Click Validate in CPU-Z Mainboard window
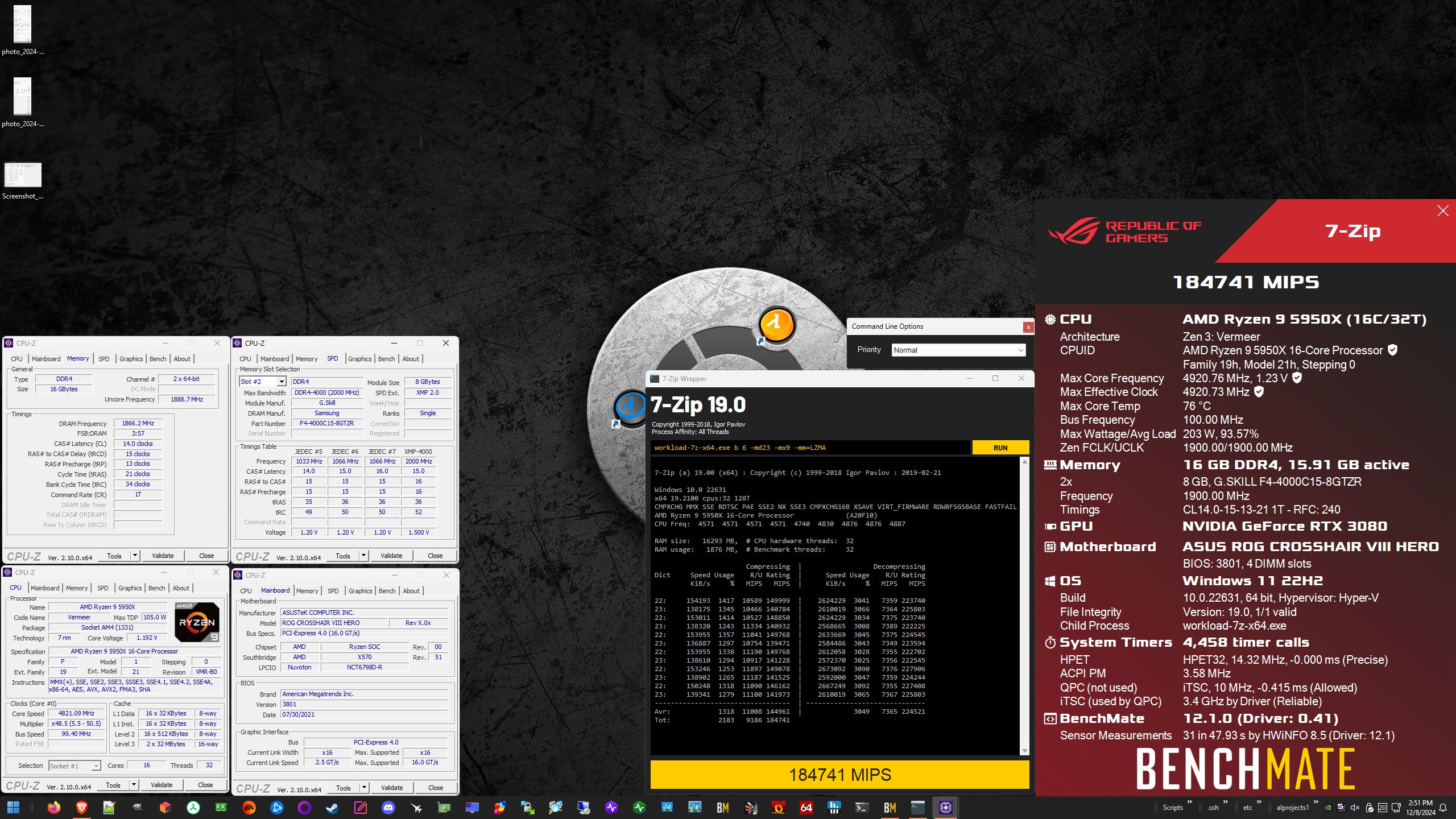Viewport: 1456px width, 819px height. pos(392,788)
